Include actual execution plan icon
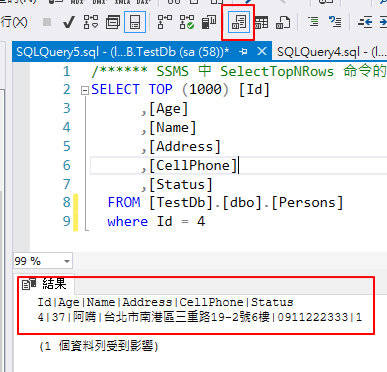The width and height of the screenshot is (387, 372). [x=165, y=22]
